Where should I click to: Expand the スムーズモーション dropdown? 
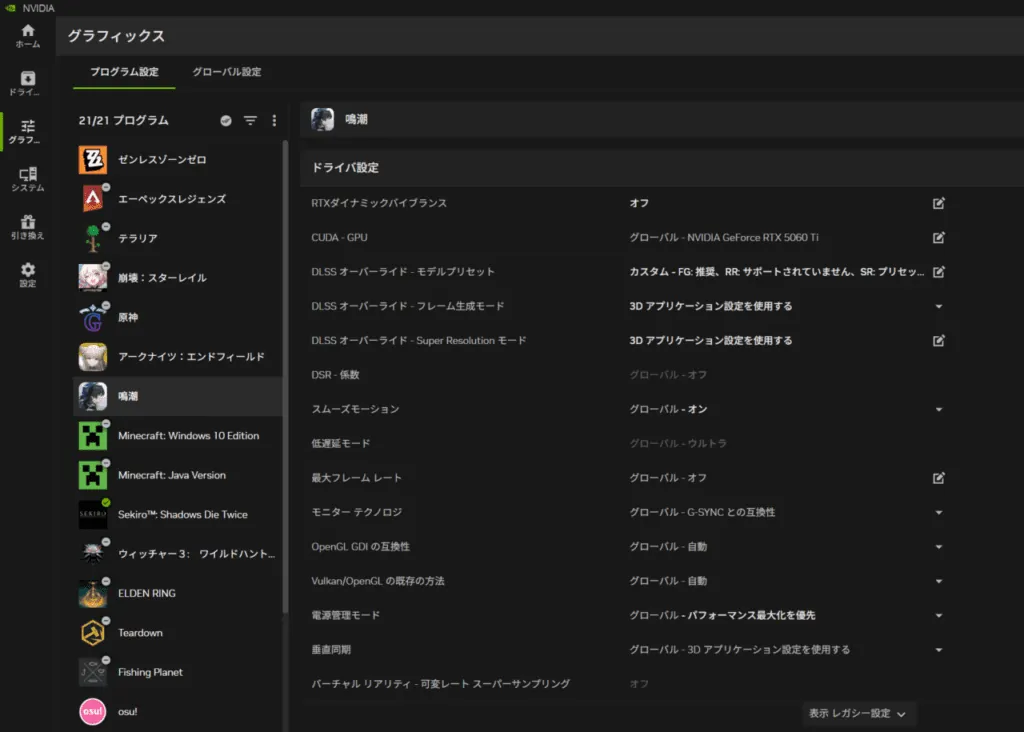(938, 410)
